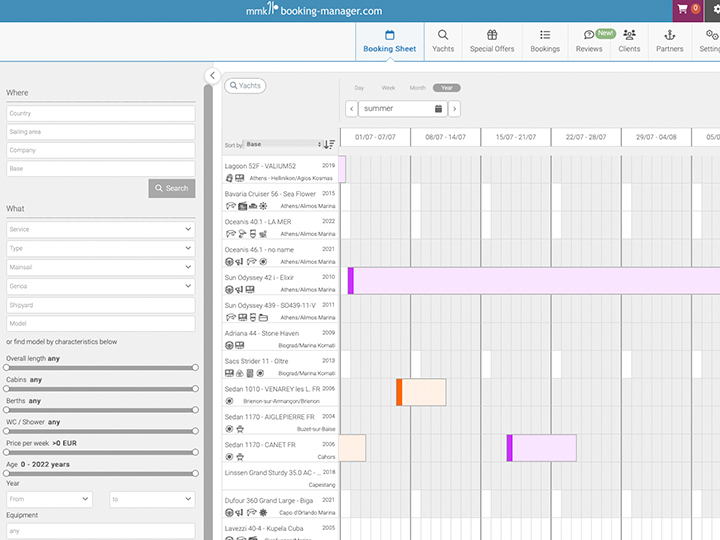Toggle the sort order icon
720x540 pixels.
coord(329,145)
